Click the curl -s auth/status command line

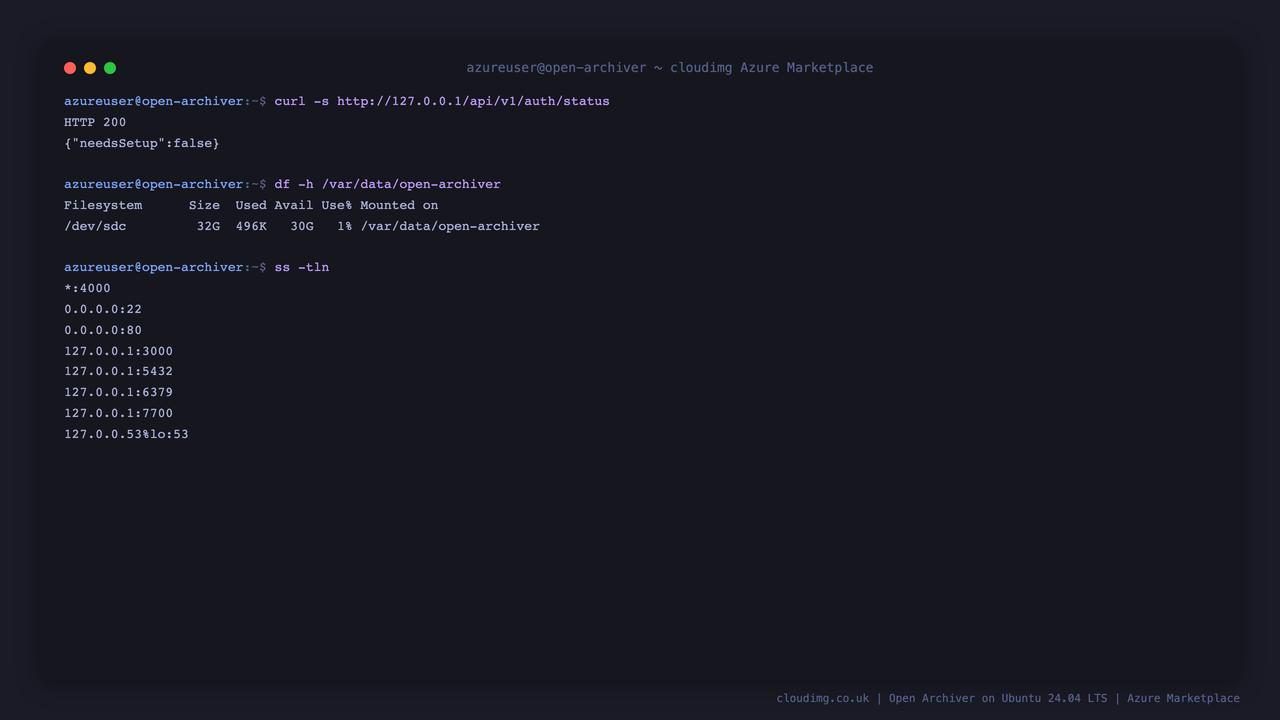click(442, 101)
